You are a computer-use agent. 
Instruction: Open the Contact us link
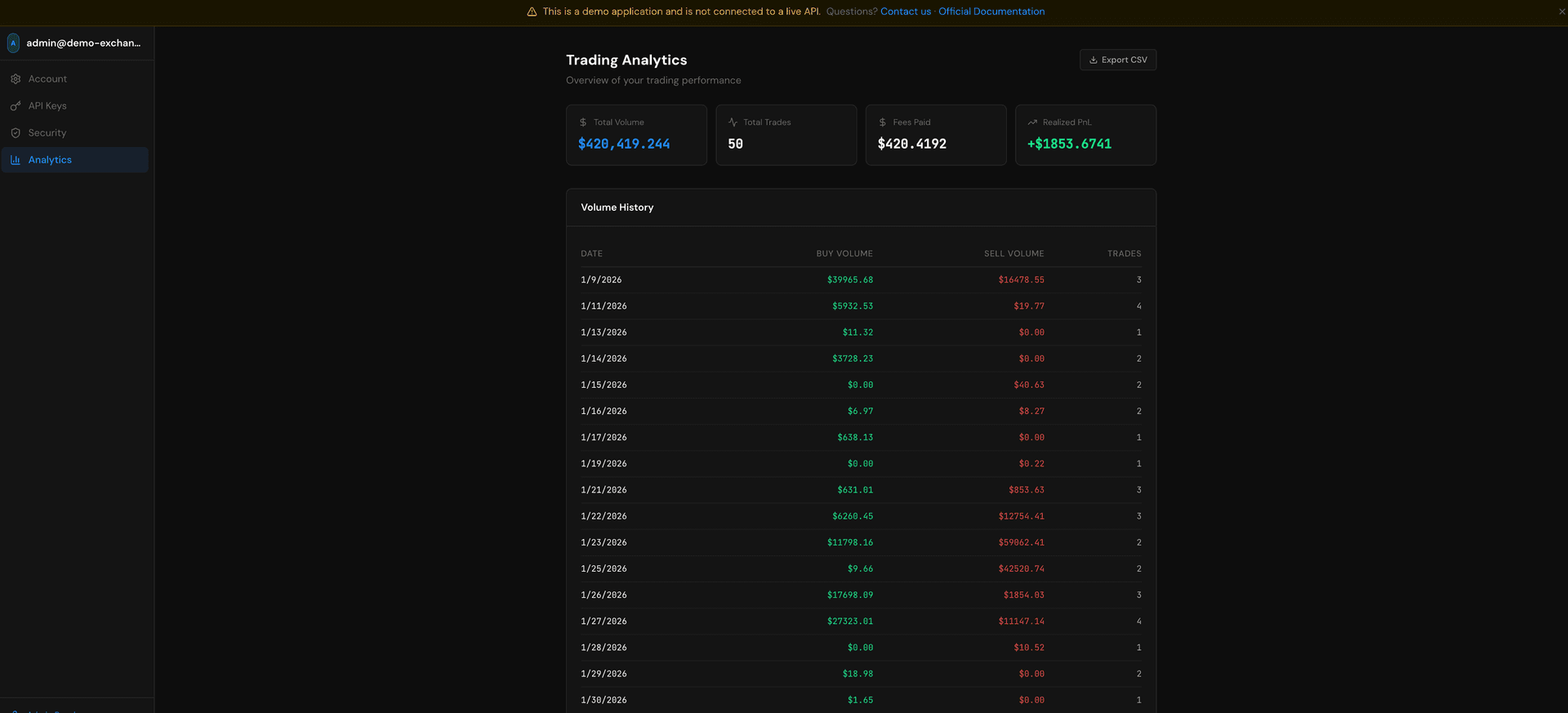pyautogui.click(x=905, y=11)
